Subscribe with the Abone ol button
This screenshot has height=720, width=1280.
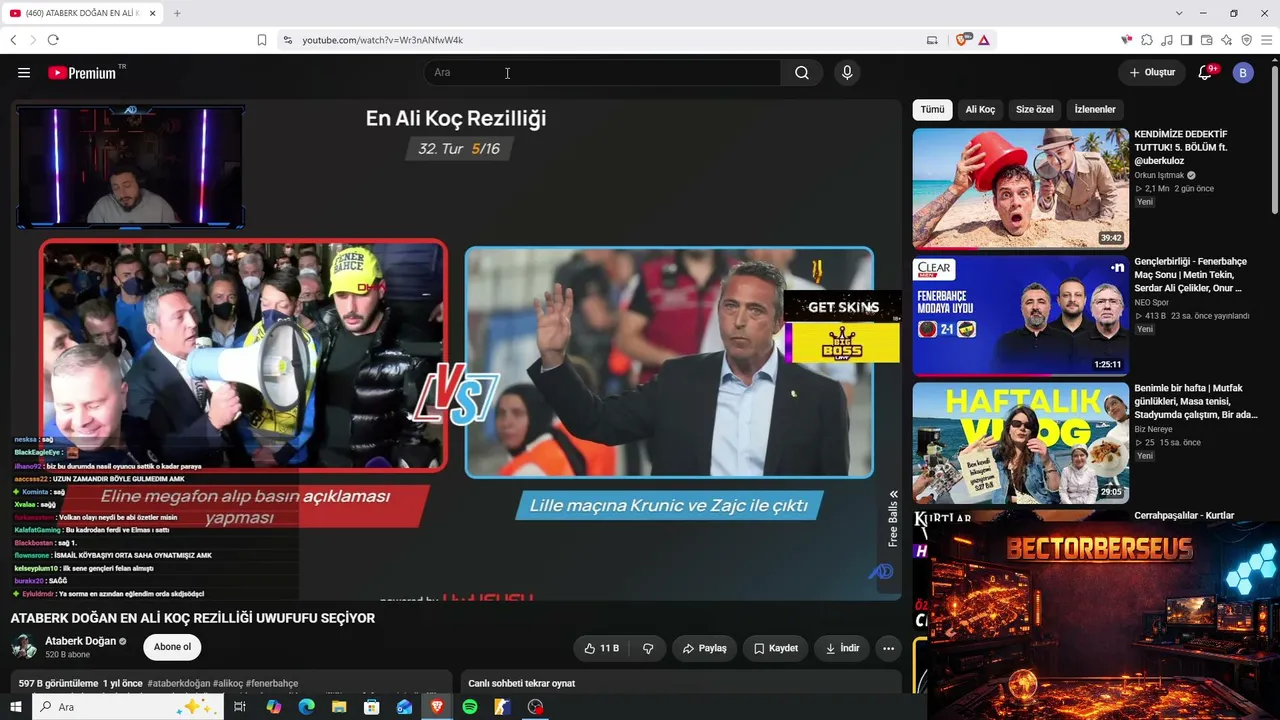pos(172,647)
